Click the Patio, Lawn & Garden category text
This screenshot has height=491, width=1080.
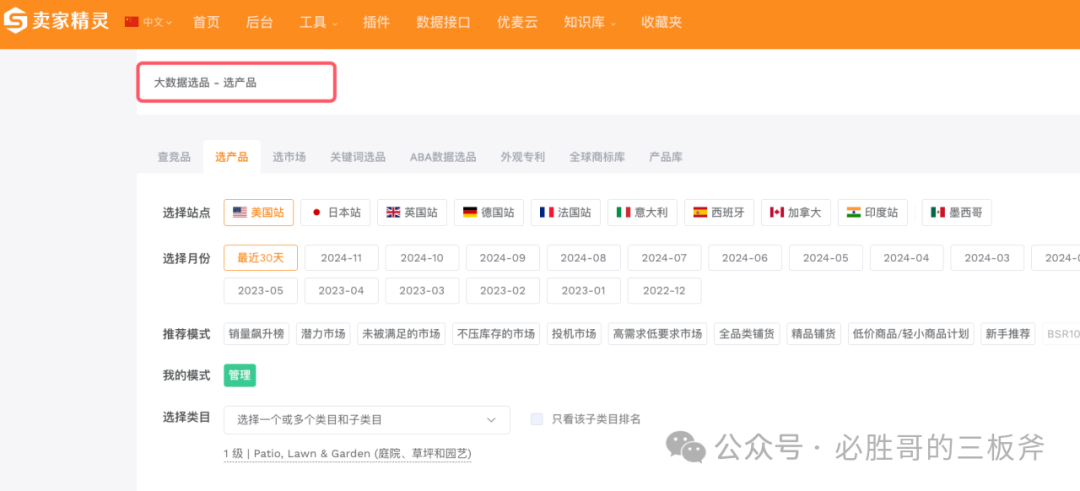(x=347, y=454)
